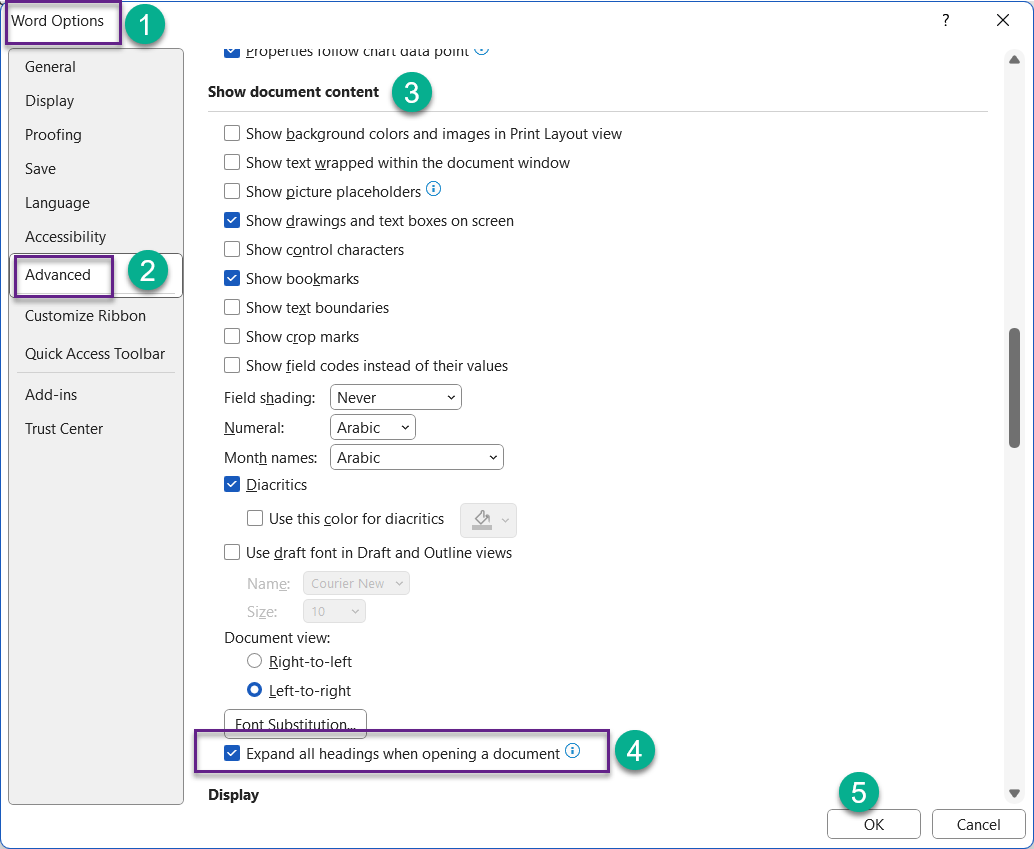
Task: Select the Right-to-left document view
Action: point(254,661)
